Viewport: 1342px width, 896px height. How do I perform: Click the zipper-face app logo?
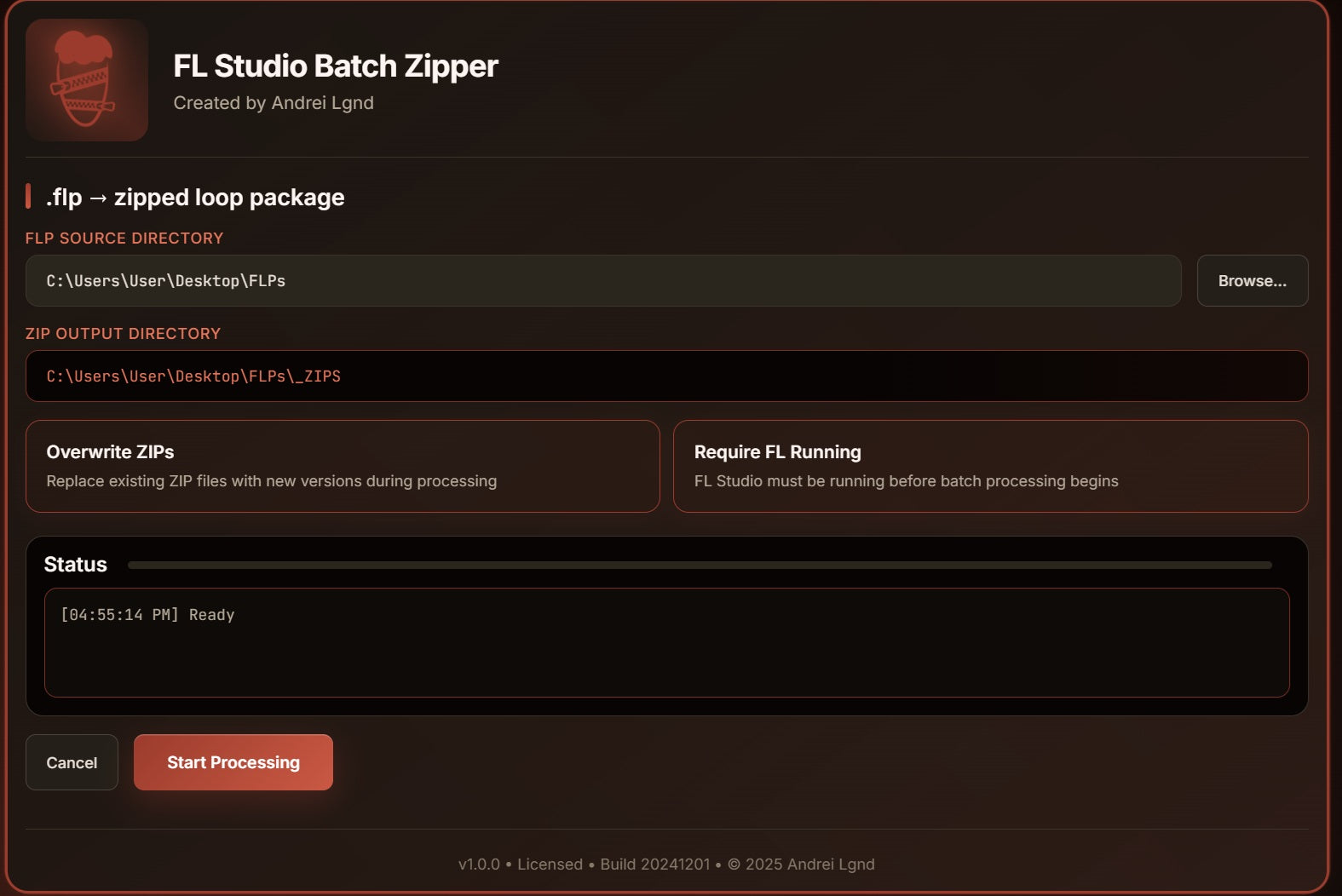86,80
